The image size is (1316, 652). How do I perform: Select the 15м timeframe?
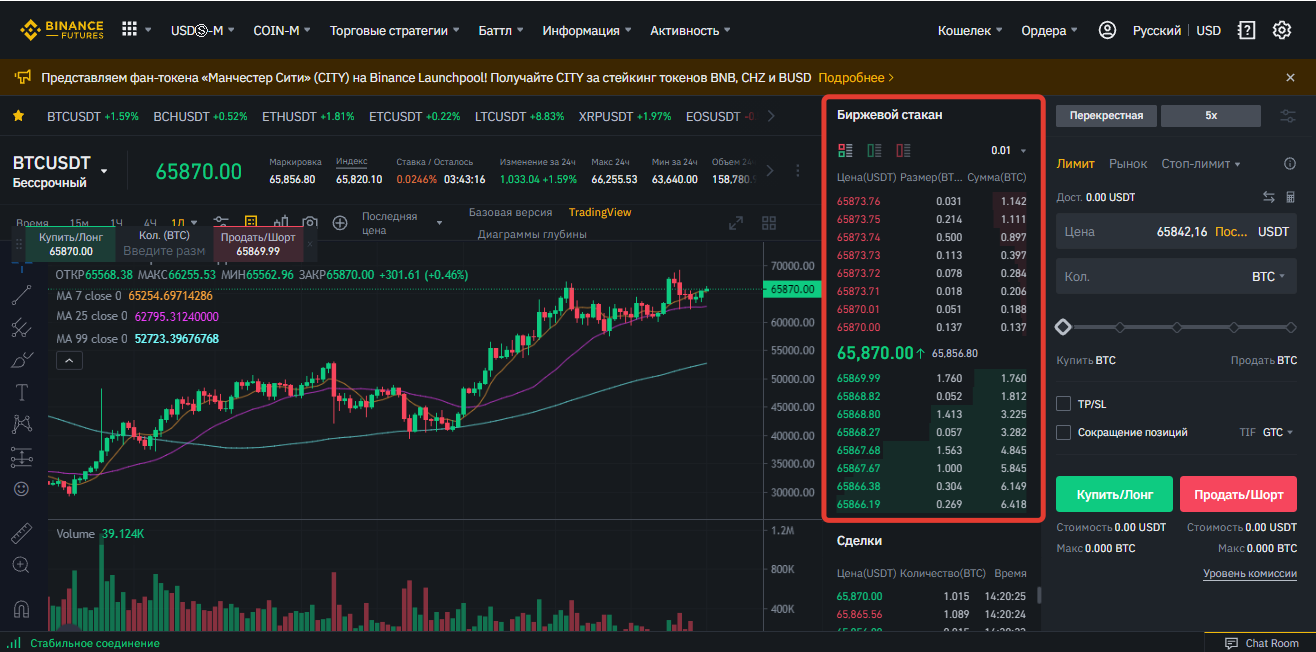coord(78,222)
